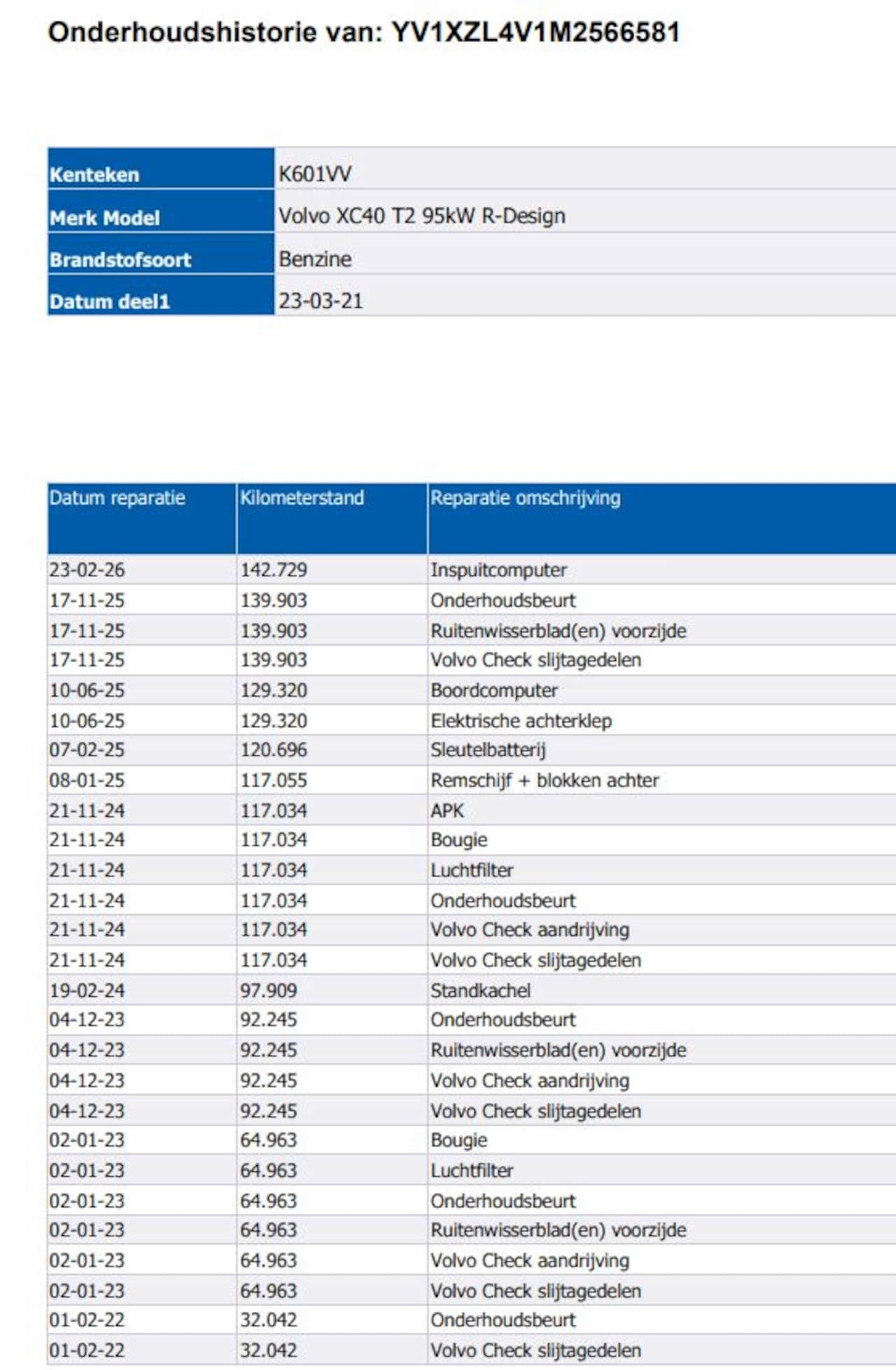The width and height of the screenshot is (896, 1370).
Task: Click date 21-11-24 in APK row
Action: point(87,811)
